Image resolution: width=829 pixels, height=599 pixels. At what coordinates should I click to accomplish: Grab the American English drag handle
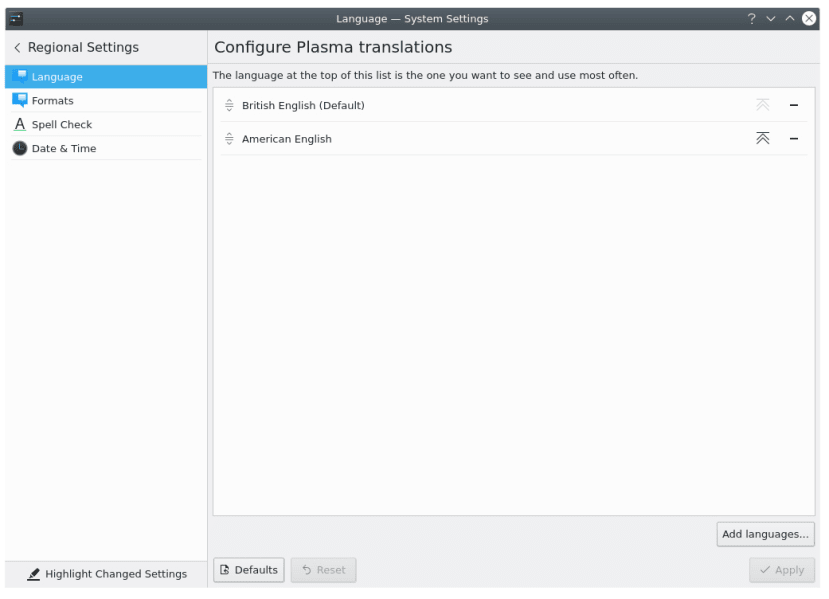[229, 139]
